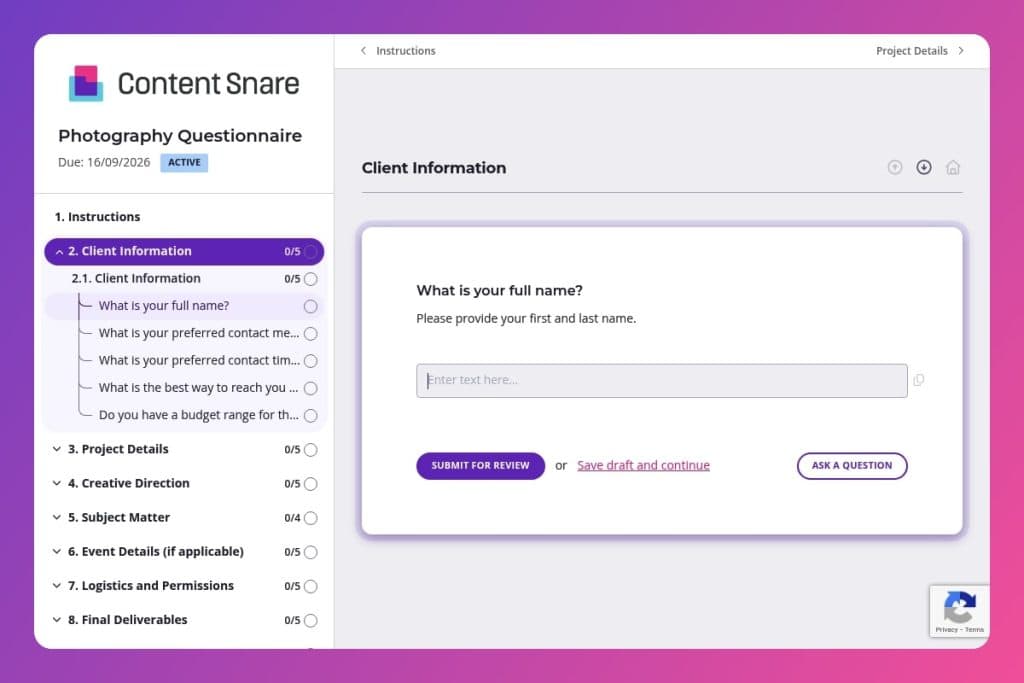Toggle status circle for budget range question

pyautogui.click(x=310, y=415)
